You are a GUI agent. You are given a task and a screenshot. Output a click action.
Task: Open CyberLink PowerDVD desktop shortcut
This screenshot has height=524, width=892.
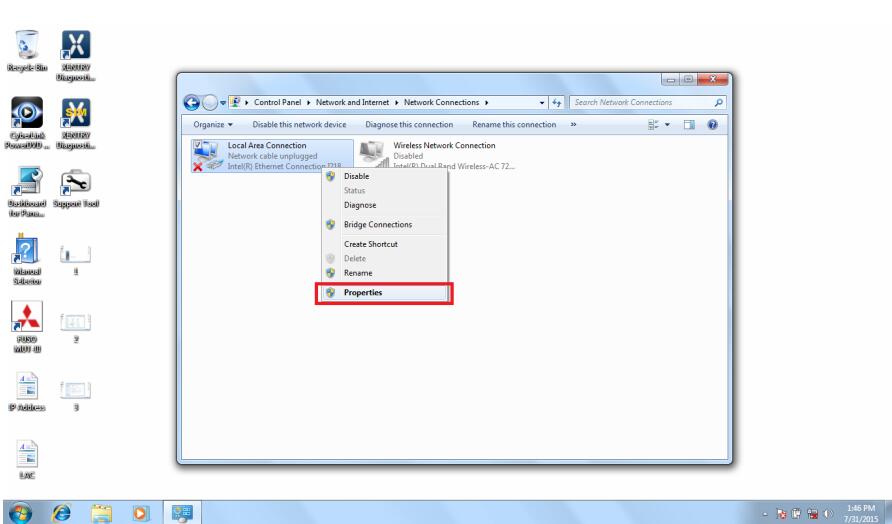27,123
